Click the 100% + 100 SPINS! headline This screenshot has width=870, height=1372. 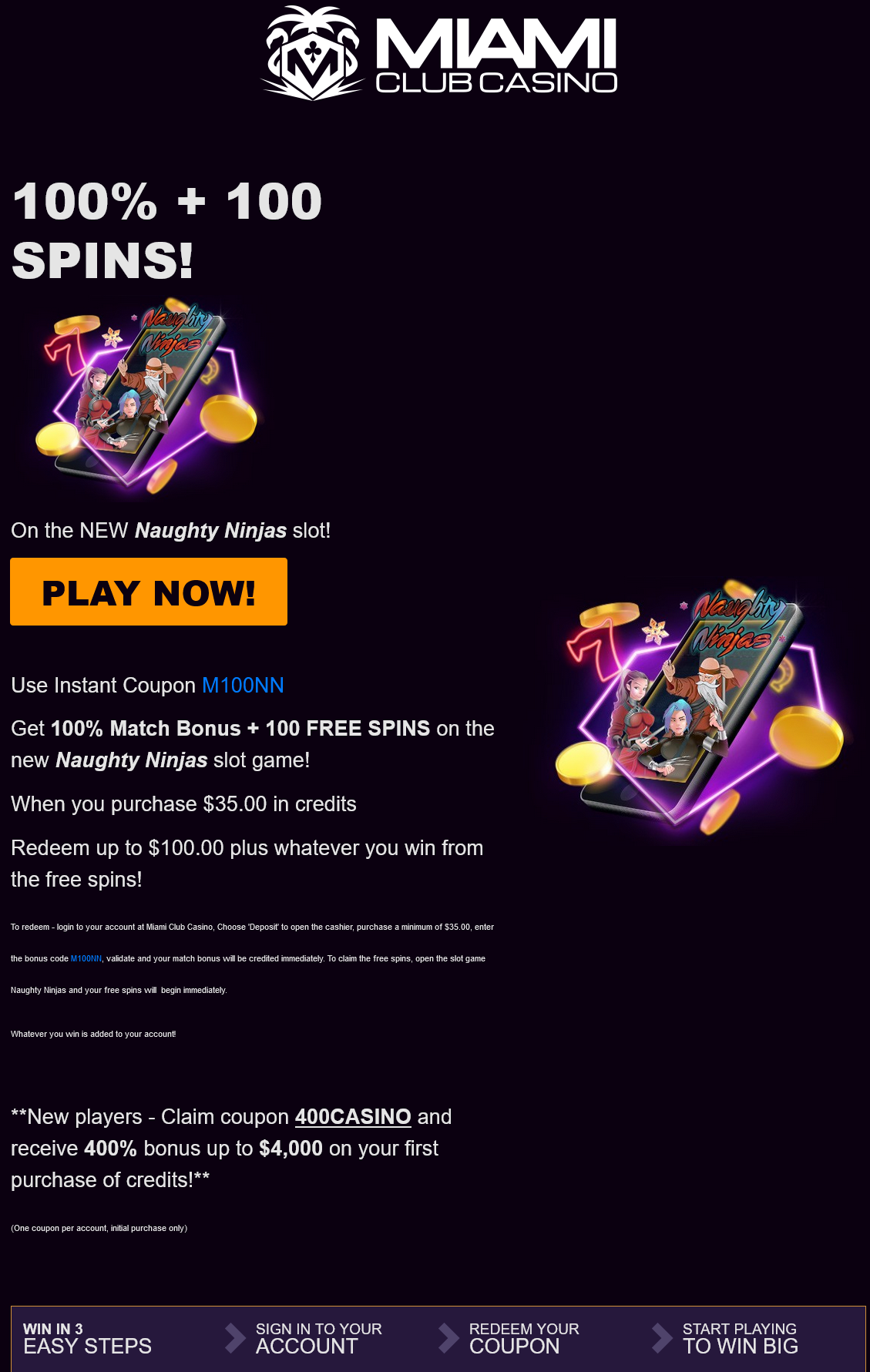click(167, 230)
